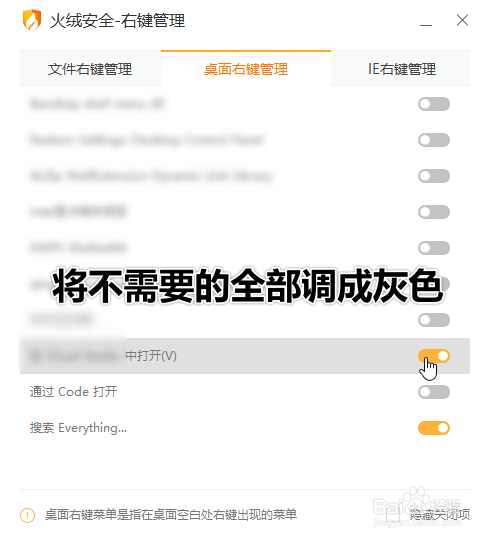Select the highlighted 中打开(V) row
490x540 pixels.
tap(245, 356)
